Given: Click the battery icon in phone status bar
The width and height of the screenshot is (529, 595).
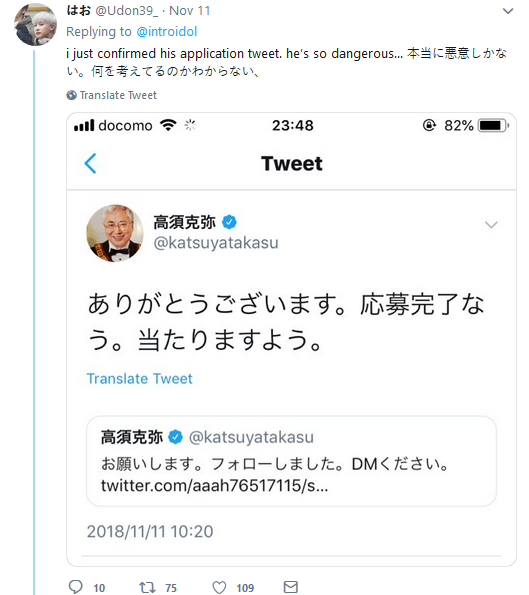Looking at the screenshot, I should click(x=493, y=125).
